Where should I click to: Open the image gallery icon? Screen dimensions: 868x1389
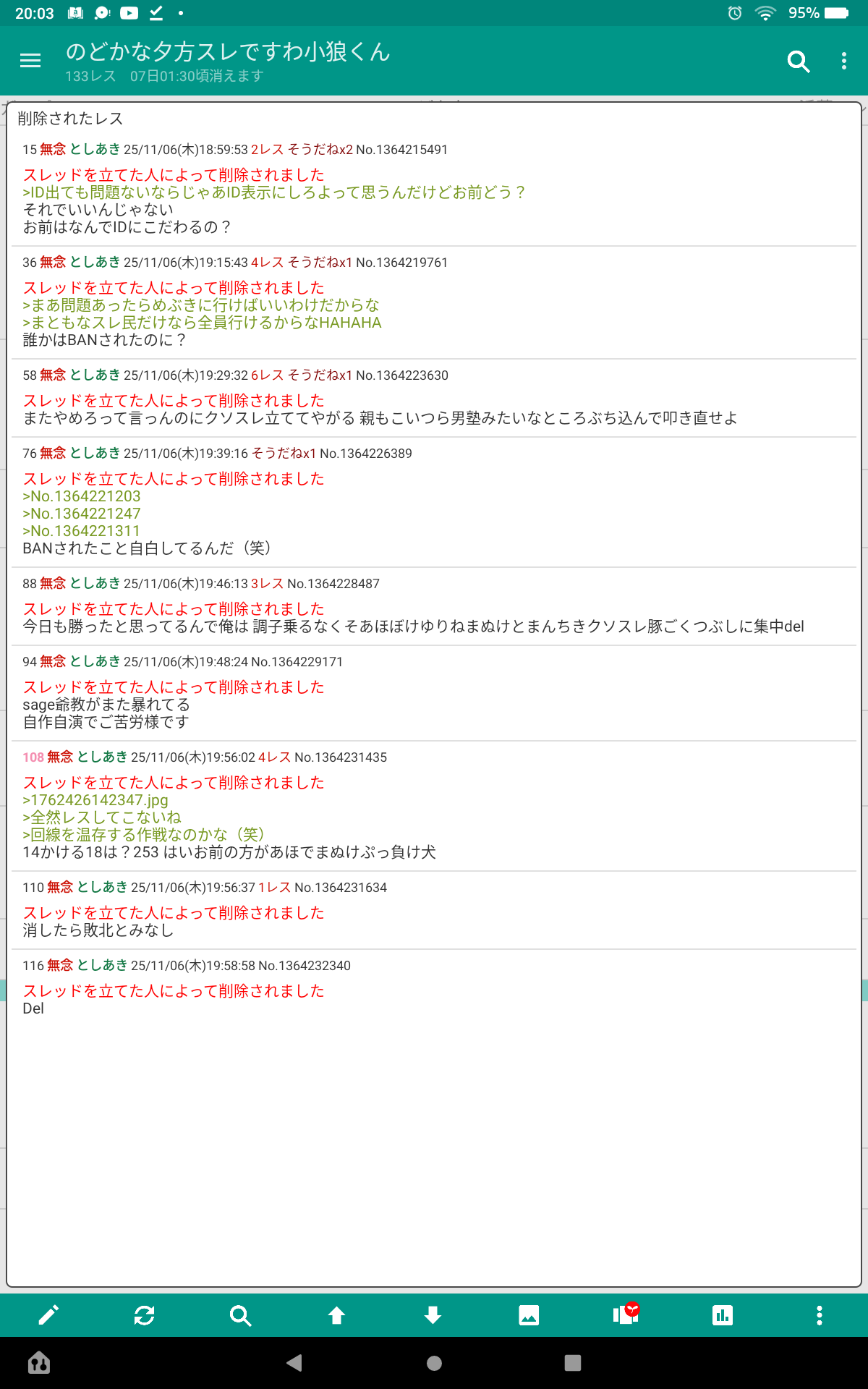(529, 1315)
